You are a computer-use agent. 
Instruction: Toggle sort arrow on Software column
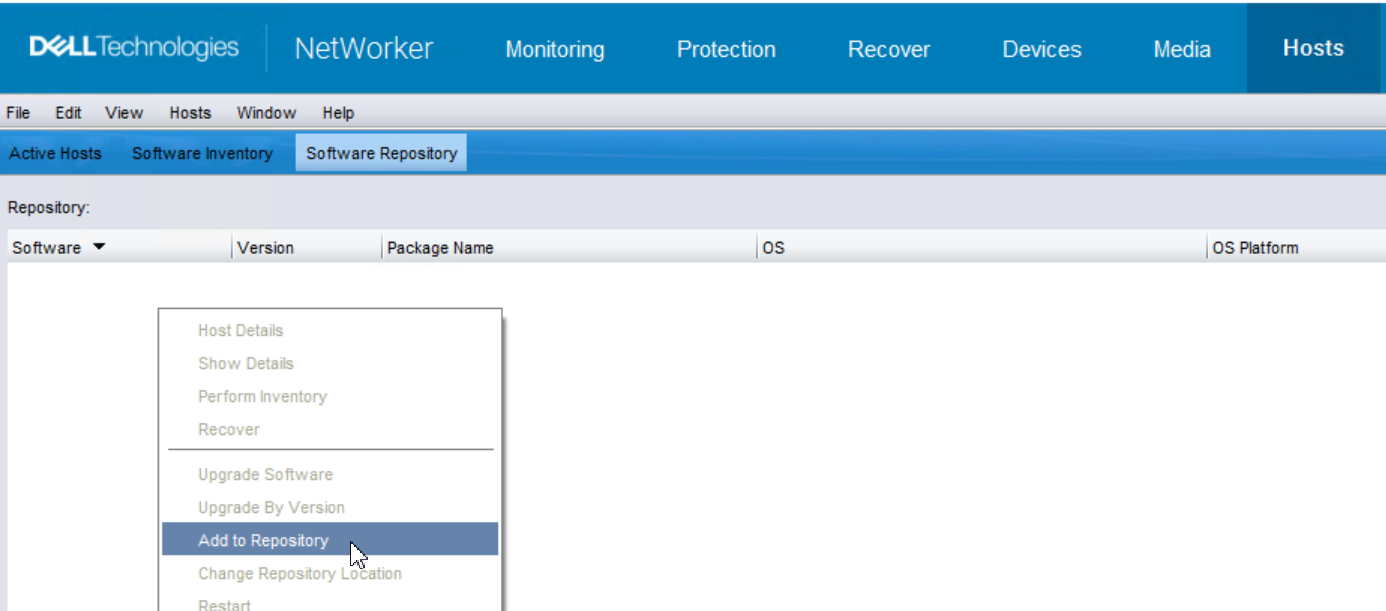[98, 247]
